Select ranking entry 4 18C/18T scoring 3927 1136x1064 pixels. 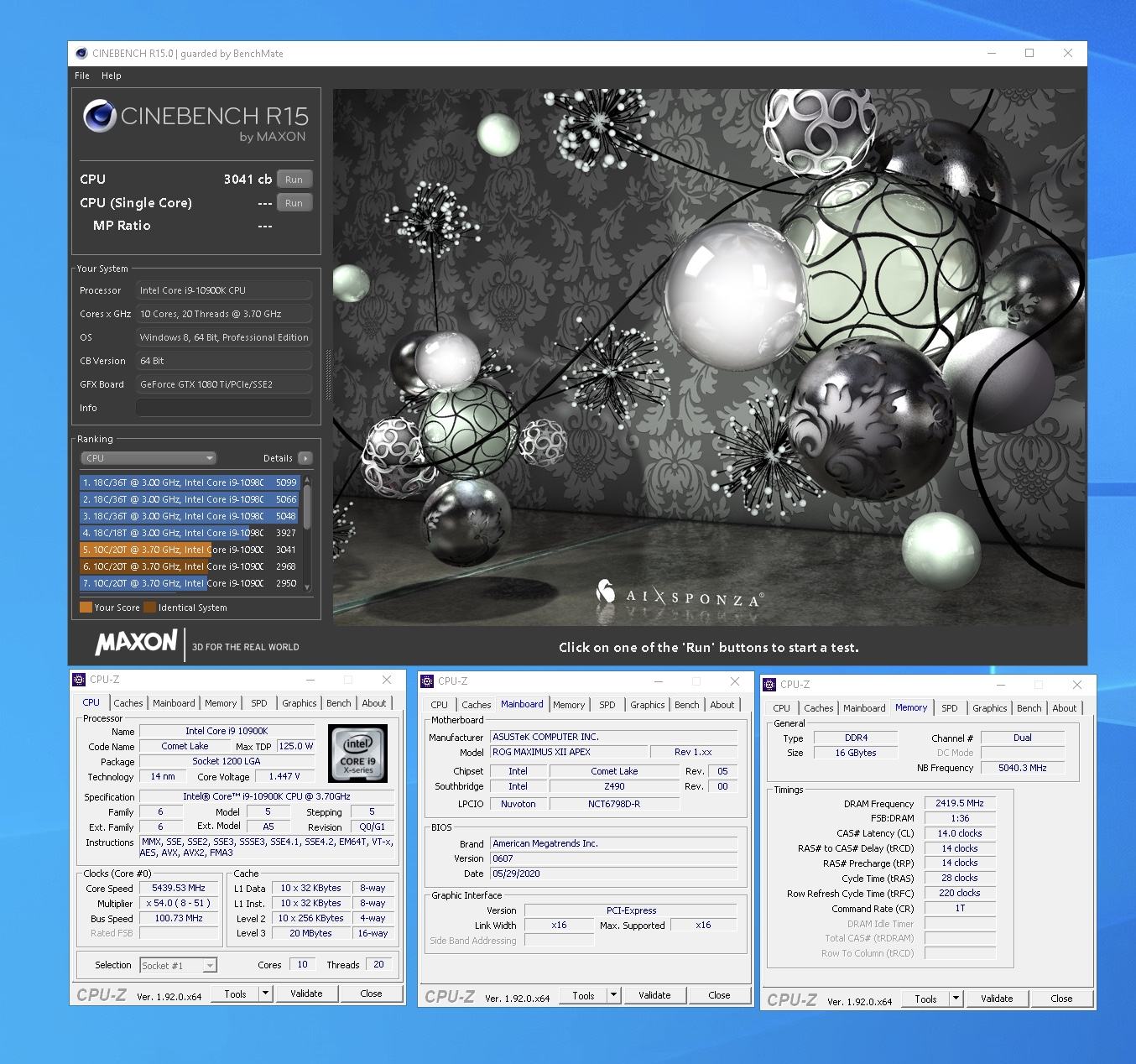coord(190,533)
